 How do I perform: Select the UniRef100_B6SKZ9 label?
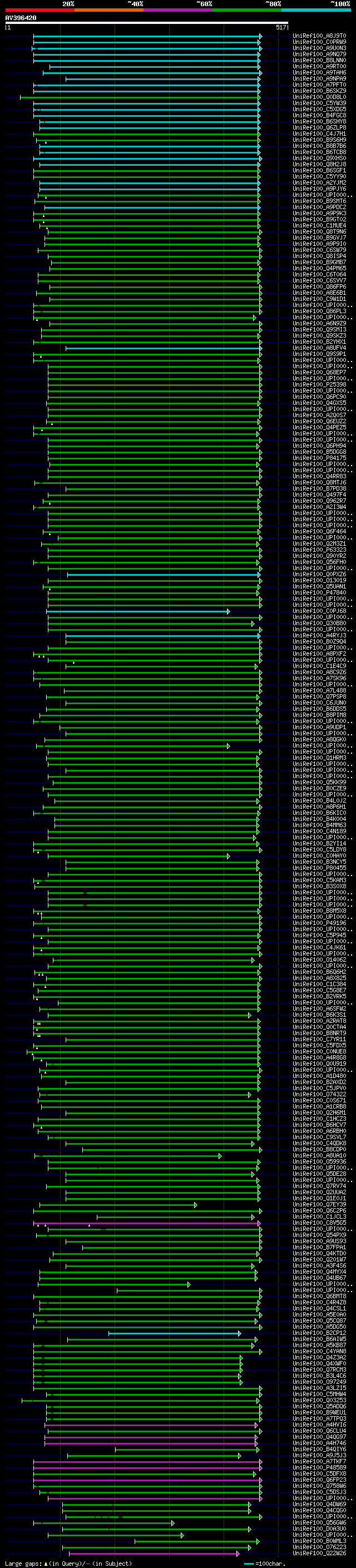319,91
